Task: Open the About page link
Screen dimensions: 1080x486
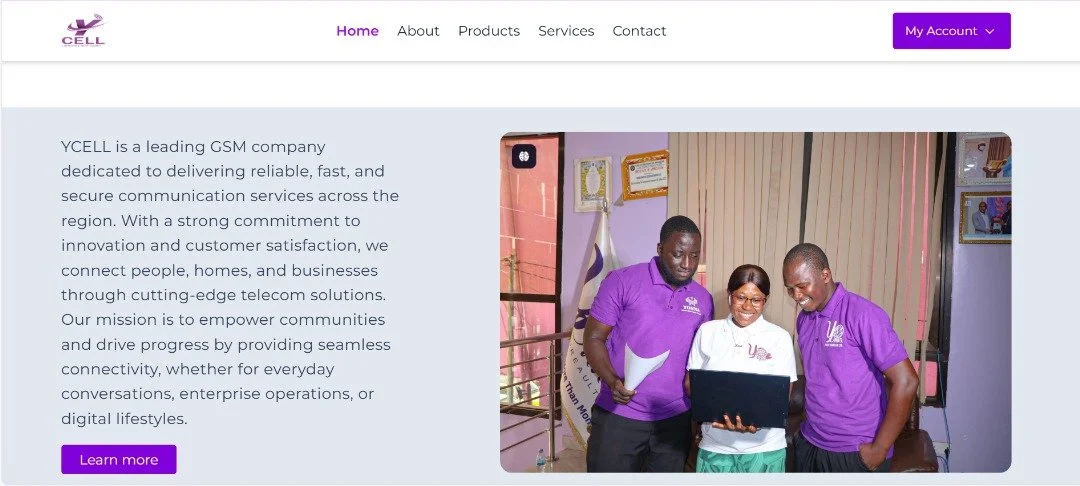Action: tap(418, 31)
